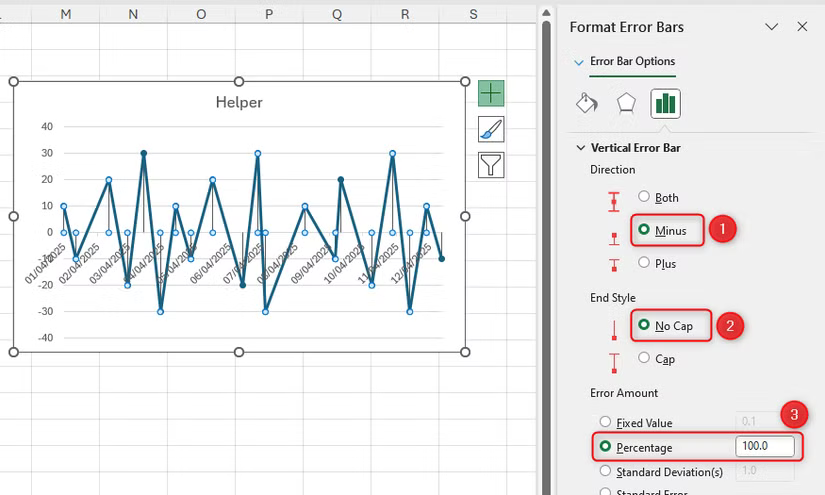The image size is (825, 495).
Task: Select Both direction radio button
Action: [x=643, y=197]
